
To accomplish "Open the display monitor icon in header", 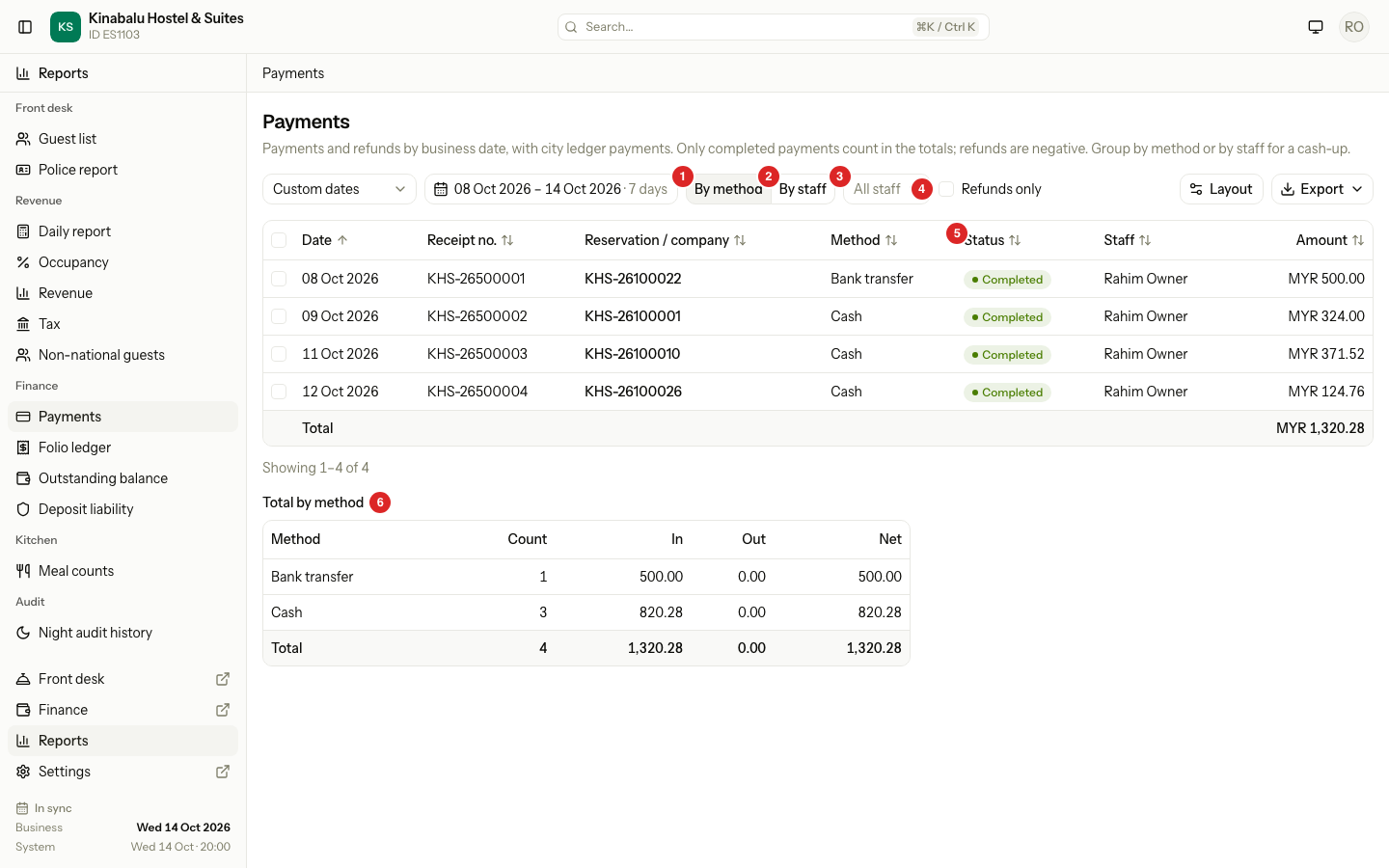I will point(1316,27).
